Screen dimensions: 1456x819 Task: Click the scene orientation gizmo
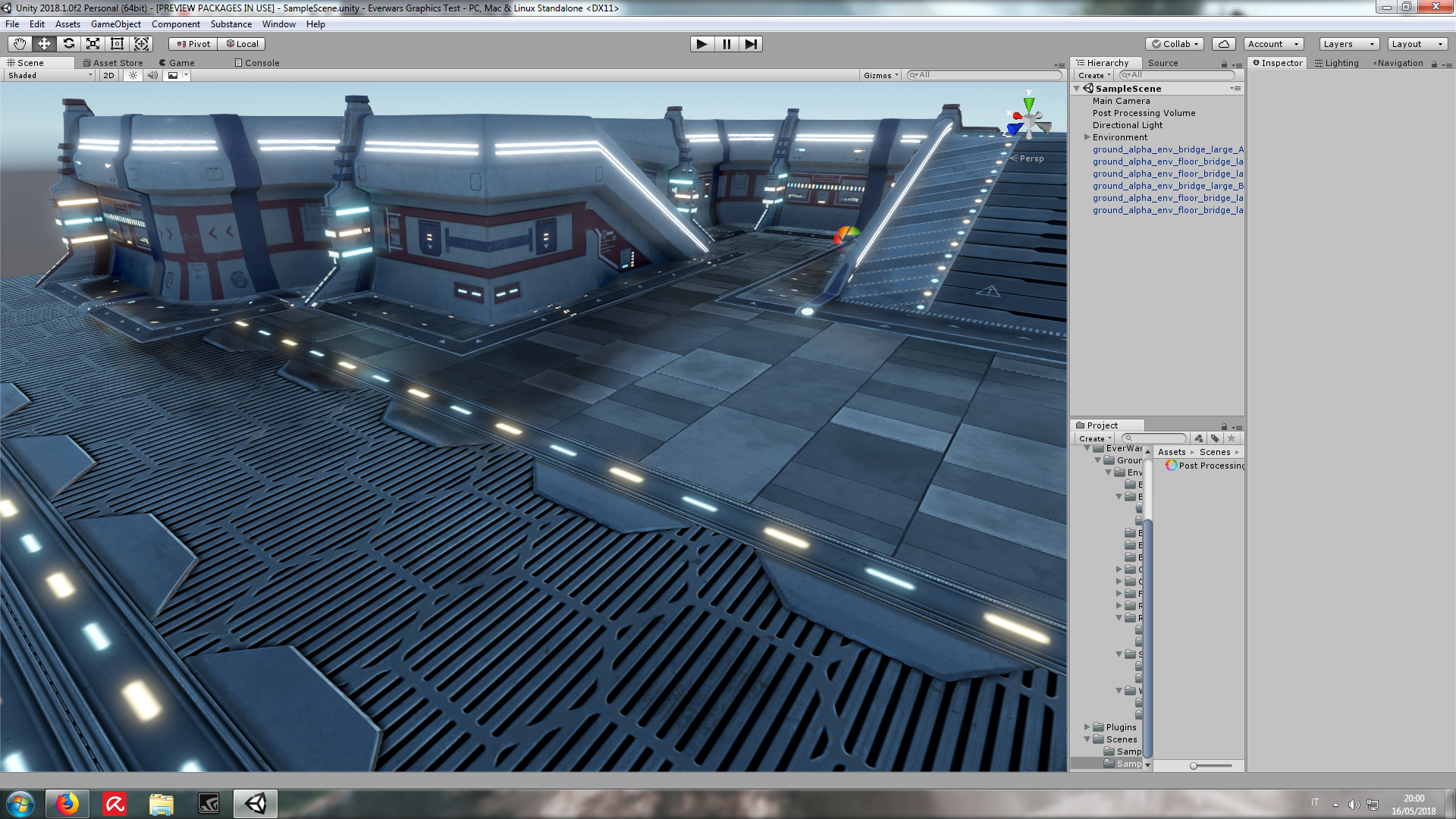point(1028,119)
